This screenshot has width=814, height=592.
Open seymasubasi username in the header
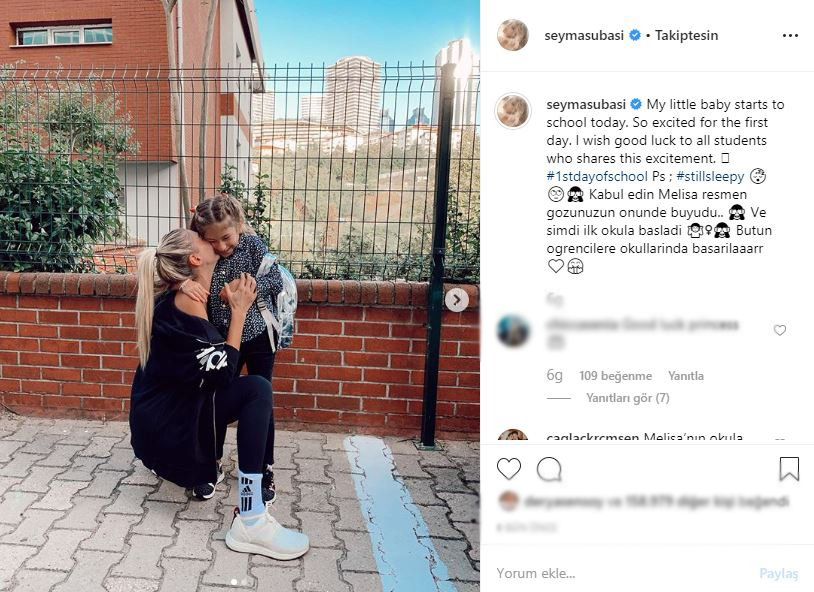584,35
